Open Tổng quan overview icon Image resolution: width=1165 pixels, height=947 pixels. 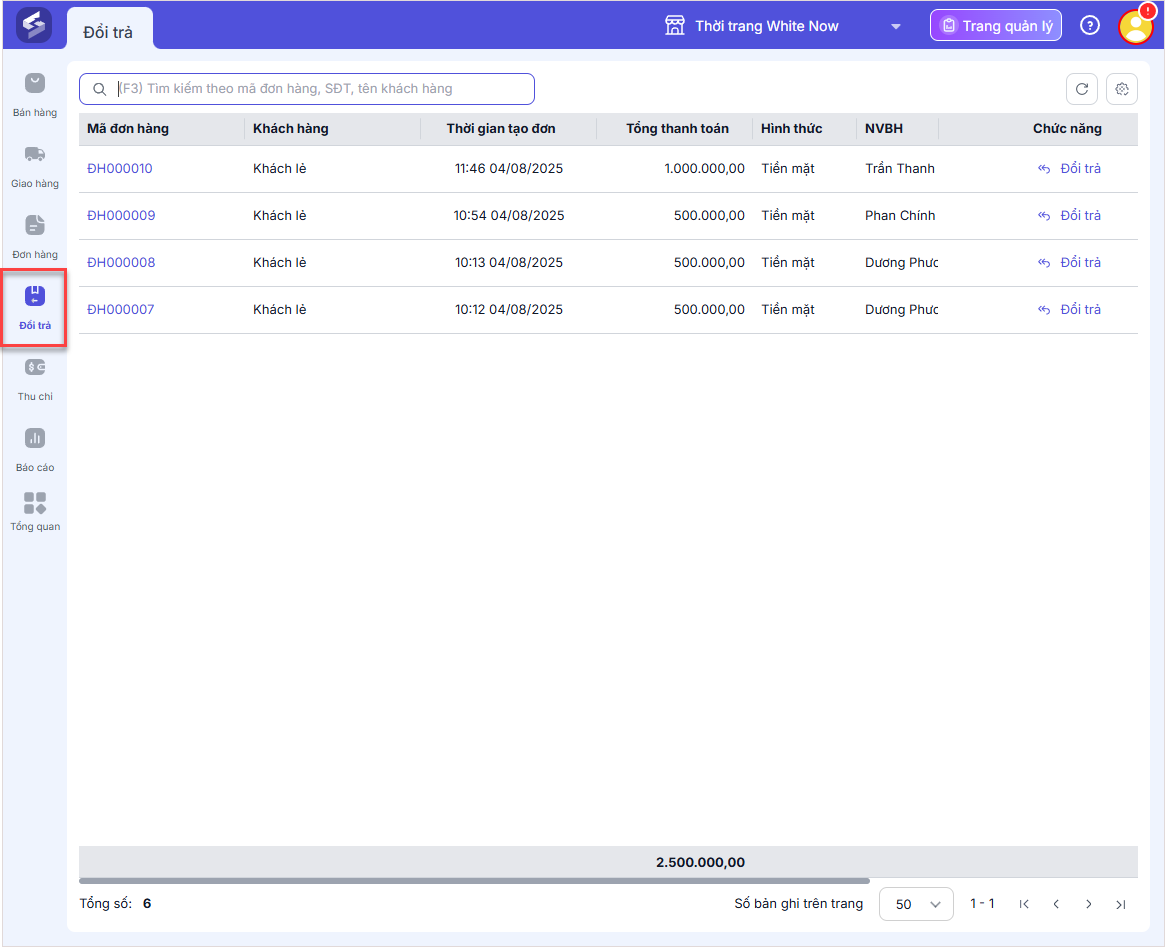tap(35, 503)
